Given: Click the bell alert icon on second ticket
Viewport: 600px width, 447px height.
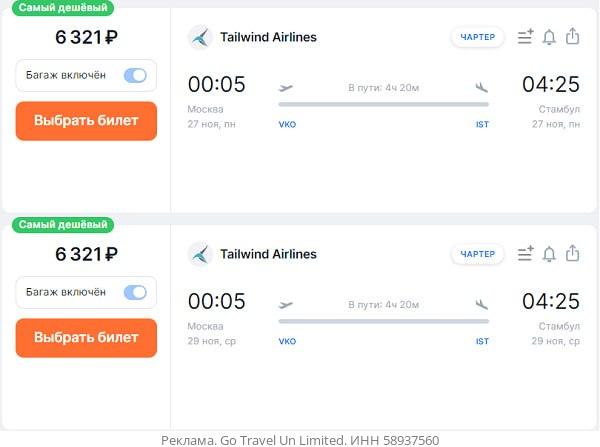Looking at the screenshot, I should pyautogui.click(x=549, y=254).
